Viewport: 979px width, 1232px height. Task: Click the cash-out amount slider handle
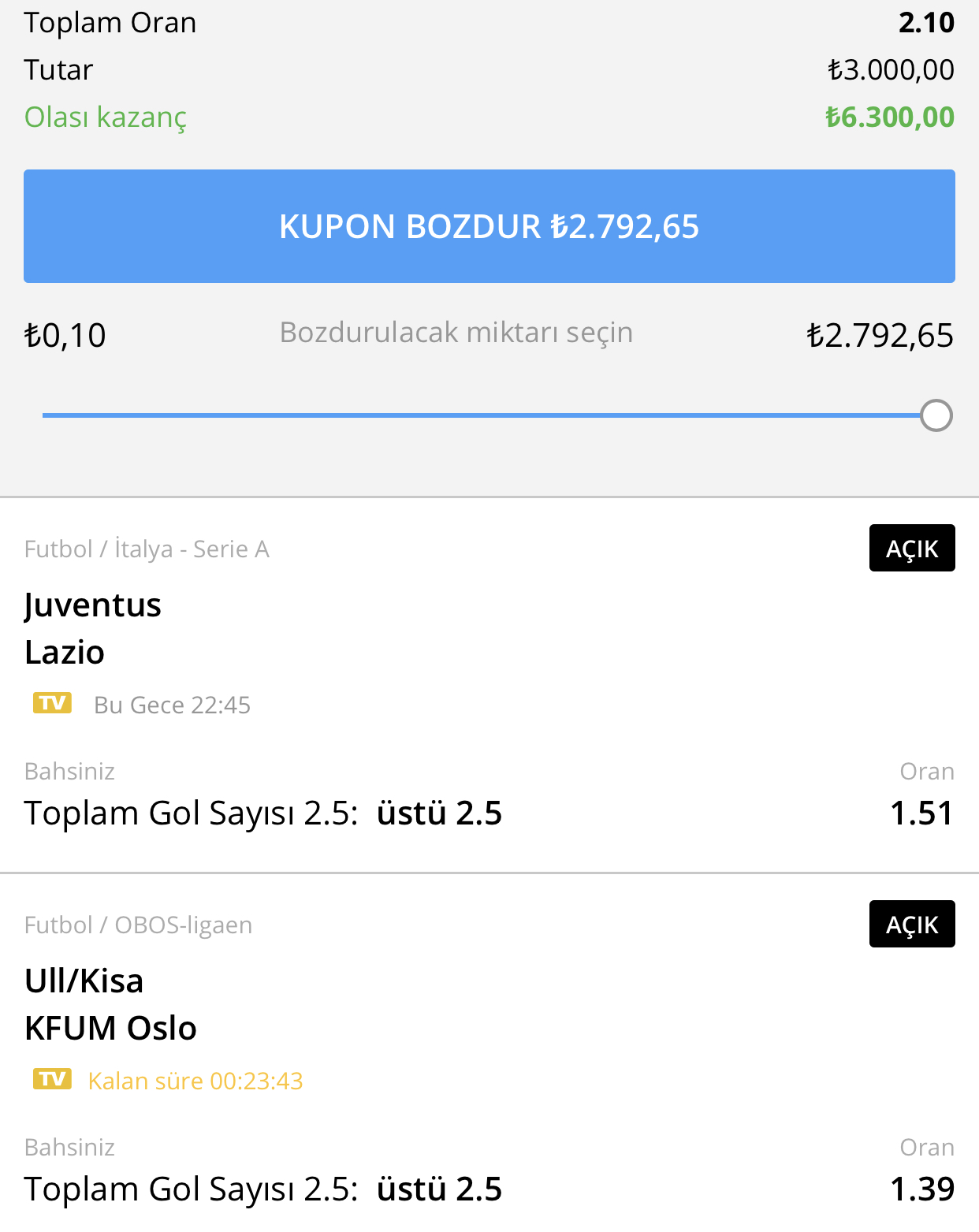tap(936, 415)
